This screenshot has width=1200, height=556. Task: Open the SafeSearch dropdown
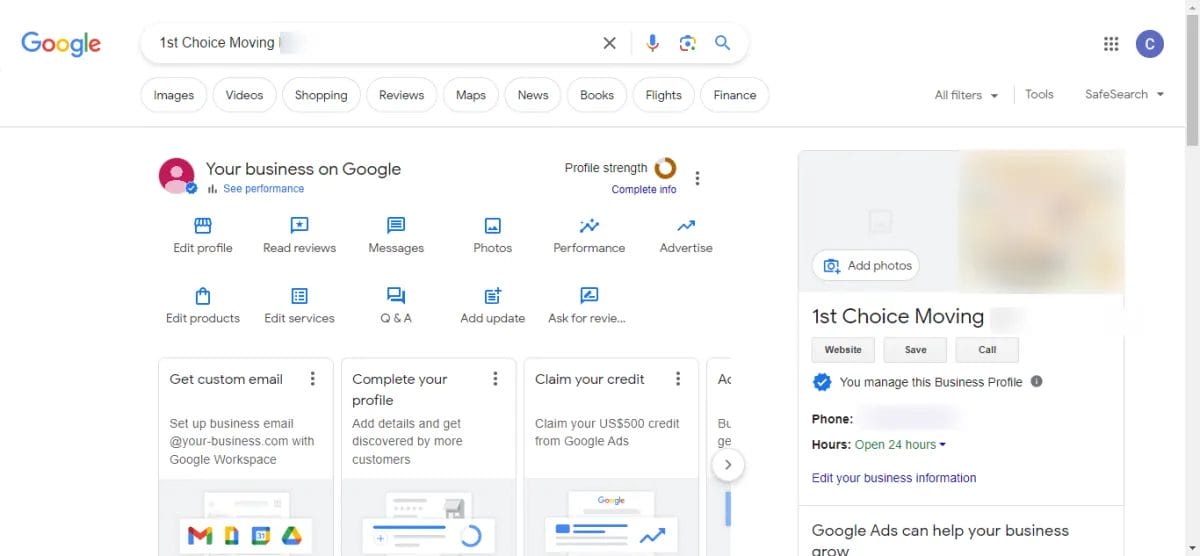pos(1124,94)
